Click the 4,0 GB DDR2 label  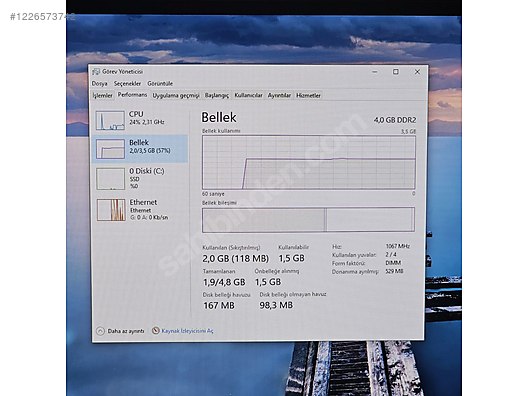(395, 120)
